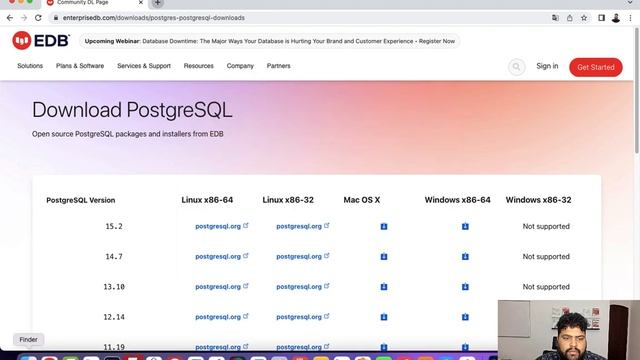Open postgresql.org Linux x86-32 link for 15.2
Viewport: 640px width, 360px height.
click(x=303, y=226)
